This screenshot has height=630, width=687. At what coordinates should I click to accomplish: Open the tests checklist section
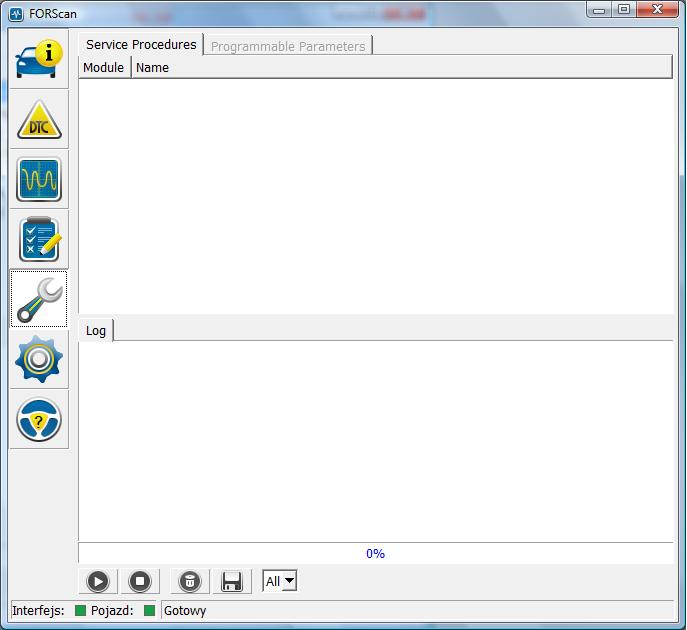(x=39, y=240)
